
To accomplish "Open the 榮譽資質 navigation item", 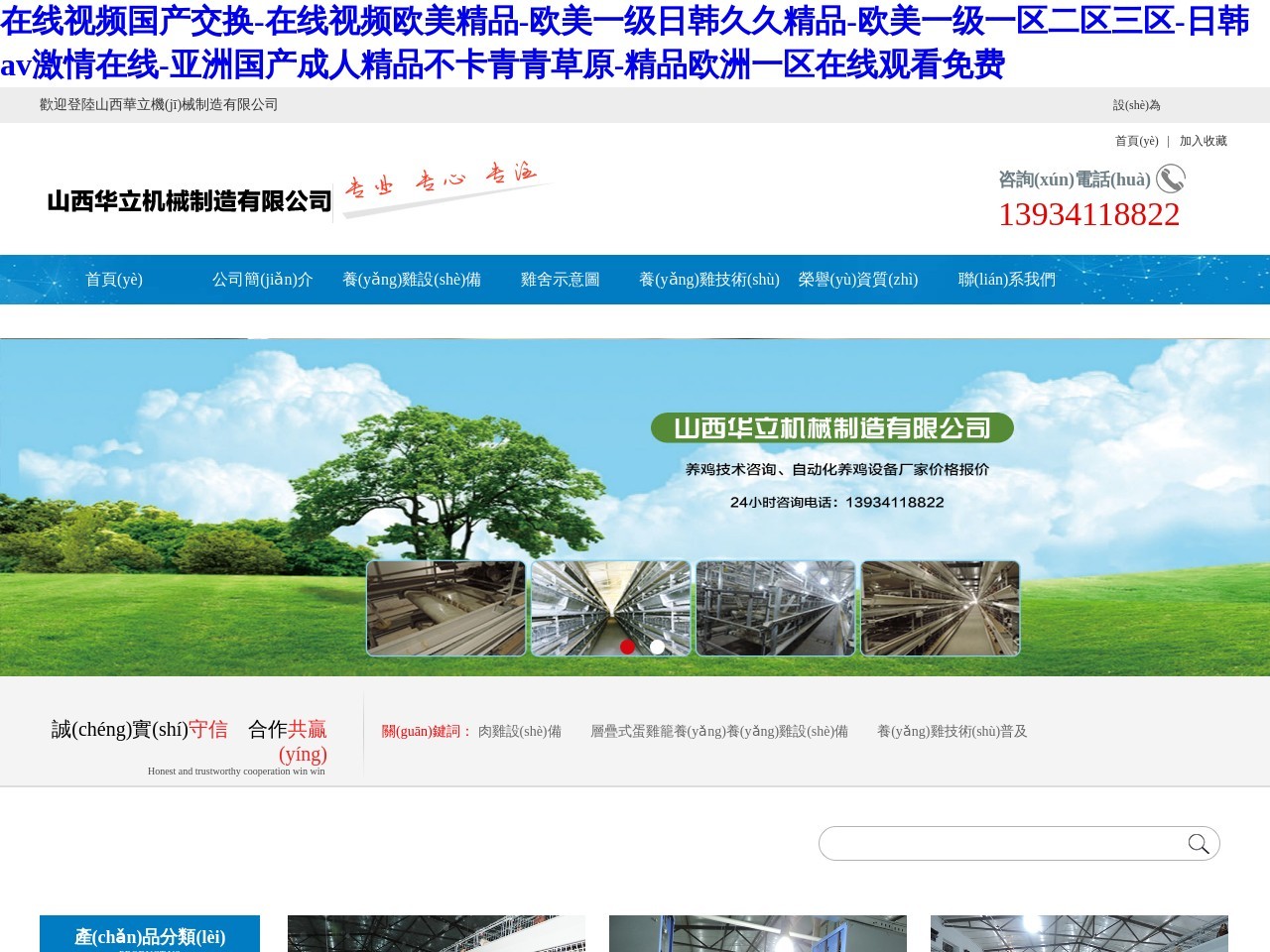I will (x=858, y=280).
